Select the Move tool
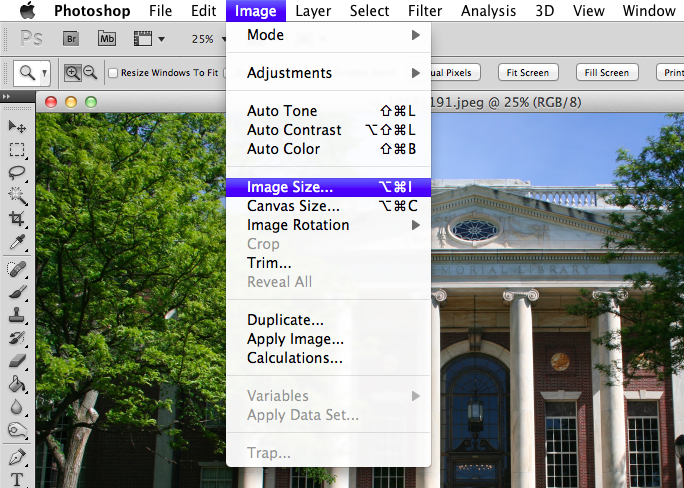The width and height of the screenshot is (684, 488). 17,126
